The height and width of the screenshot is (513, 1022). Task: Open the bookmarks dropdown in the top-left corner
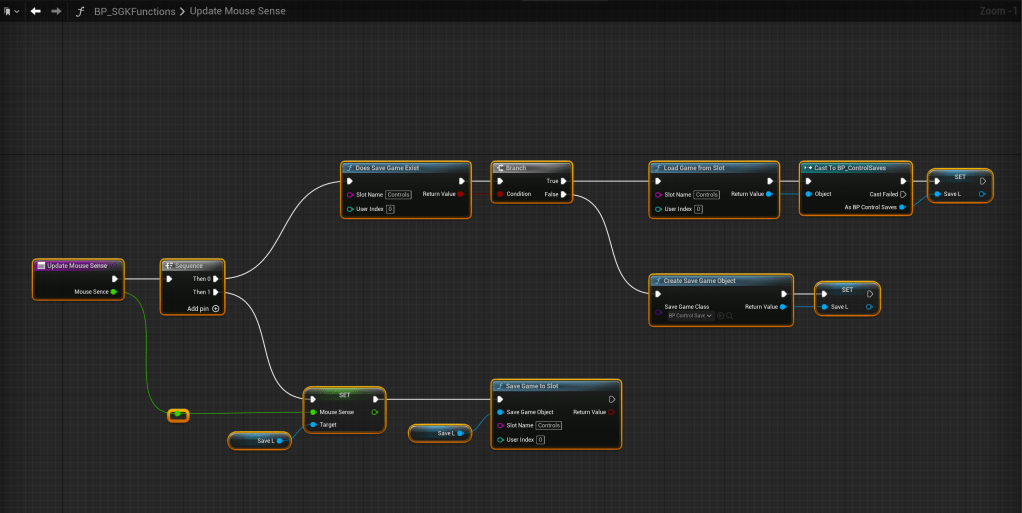point(11,11)
